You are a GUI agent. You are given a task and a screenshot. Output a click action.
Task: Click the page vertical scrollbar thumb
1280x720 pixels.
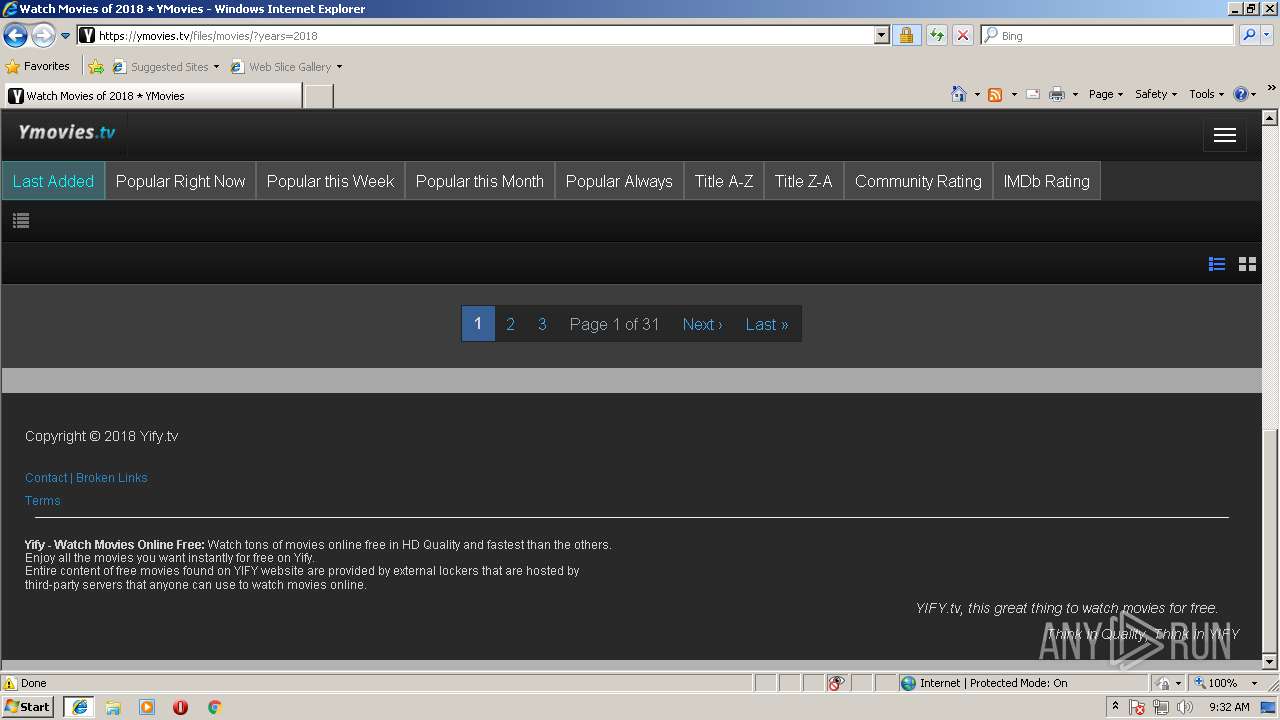[1270, 540]
